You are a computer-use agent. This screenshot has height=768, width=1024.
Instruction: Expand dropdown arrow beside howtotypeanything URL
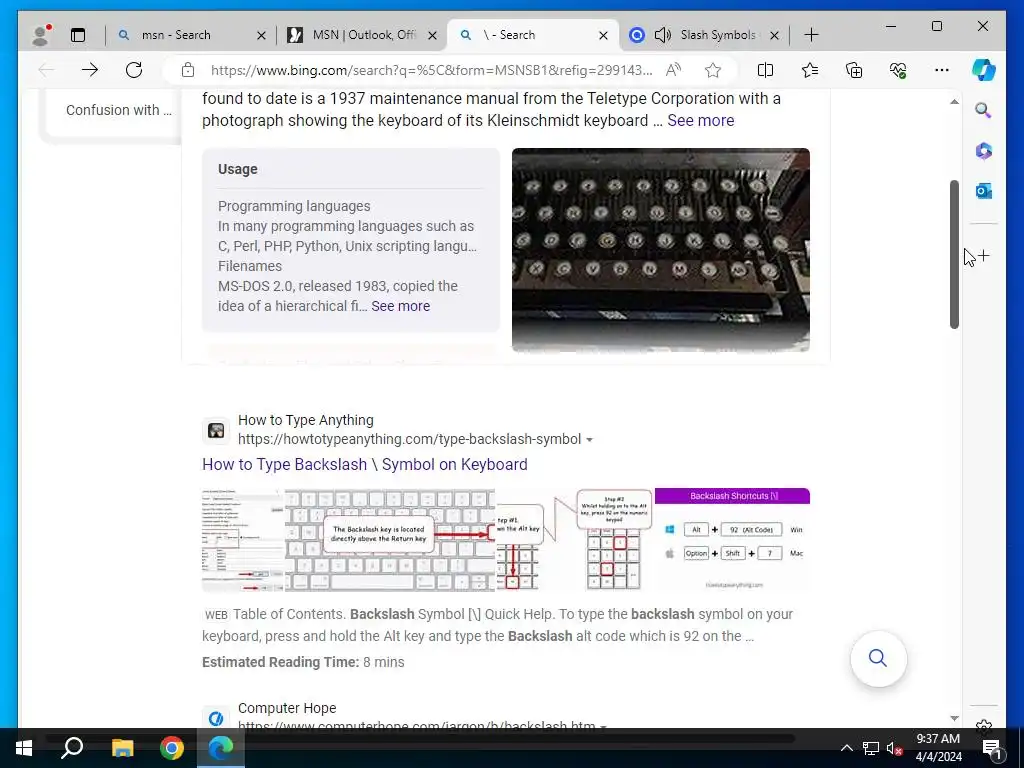click(589, 440)
